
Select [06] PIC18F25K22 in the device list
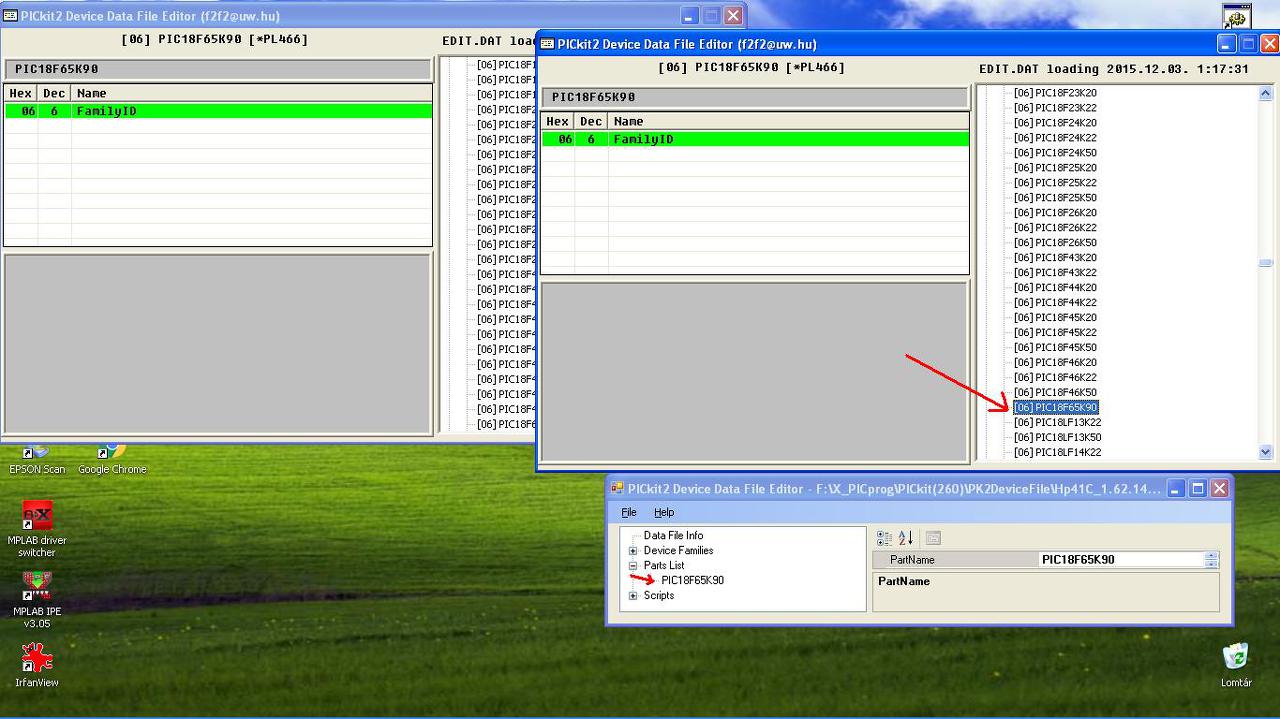click(x=1055, y=183)
